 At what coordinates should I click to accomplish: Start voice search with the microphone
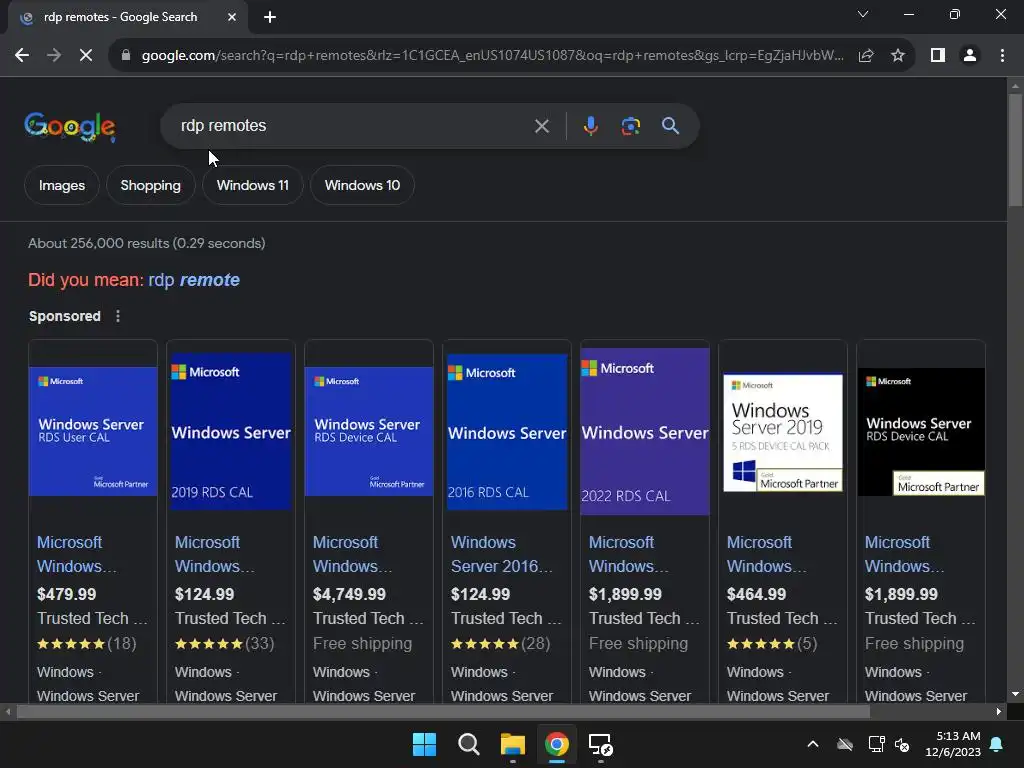click(x=590, y=126)
